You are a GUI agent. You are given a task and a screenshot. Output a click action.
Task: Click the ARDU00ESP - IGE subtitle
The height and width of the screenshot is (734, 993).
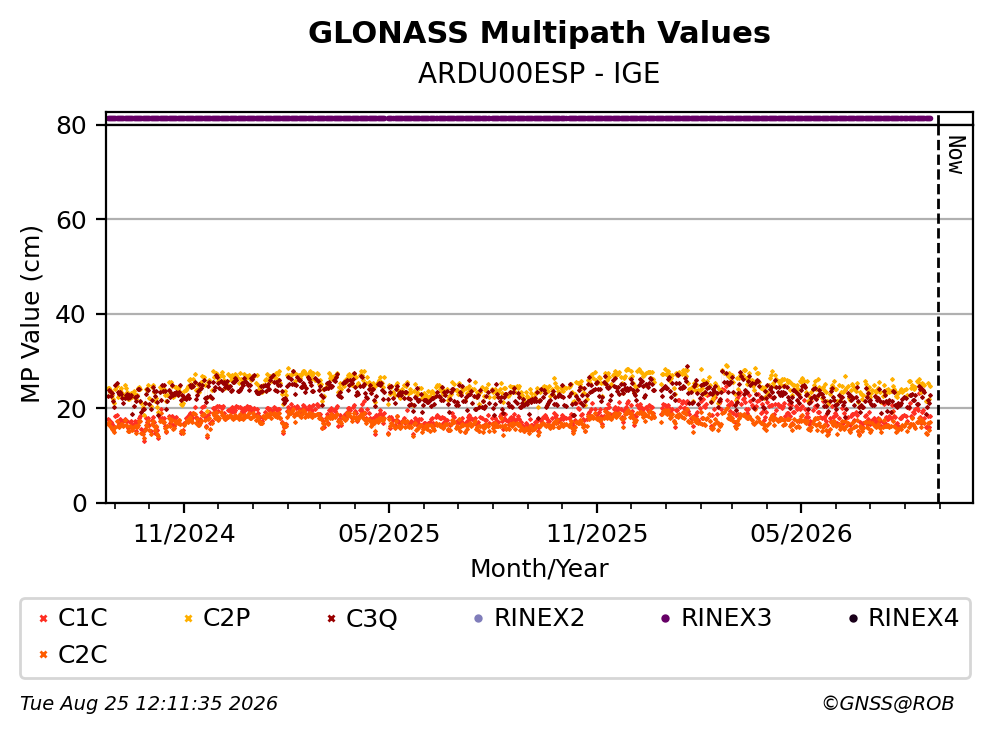pyautogui.click(x=539, y=73)
